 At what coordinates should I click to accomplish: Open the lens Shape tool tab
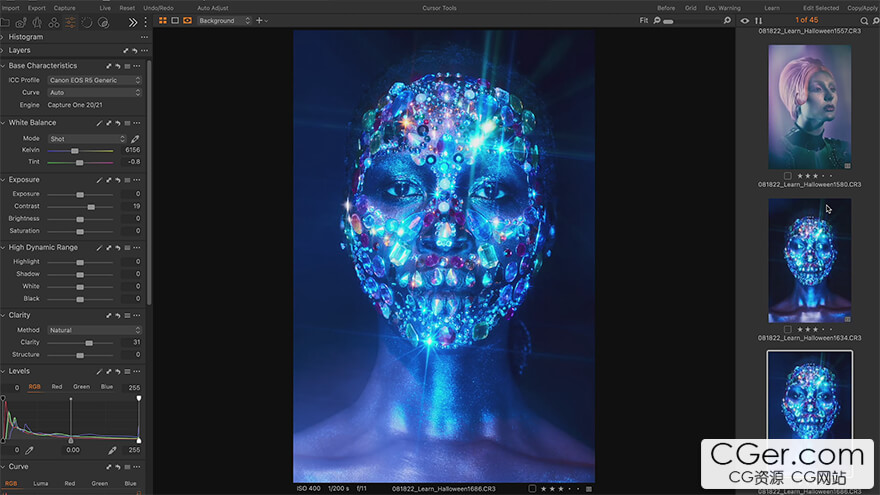point(37,23)
